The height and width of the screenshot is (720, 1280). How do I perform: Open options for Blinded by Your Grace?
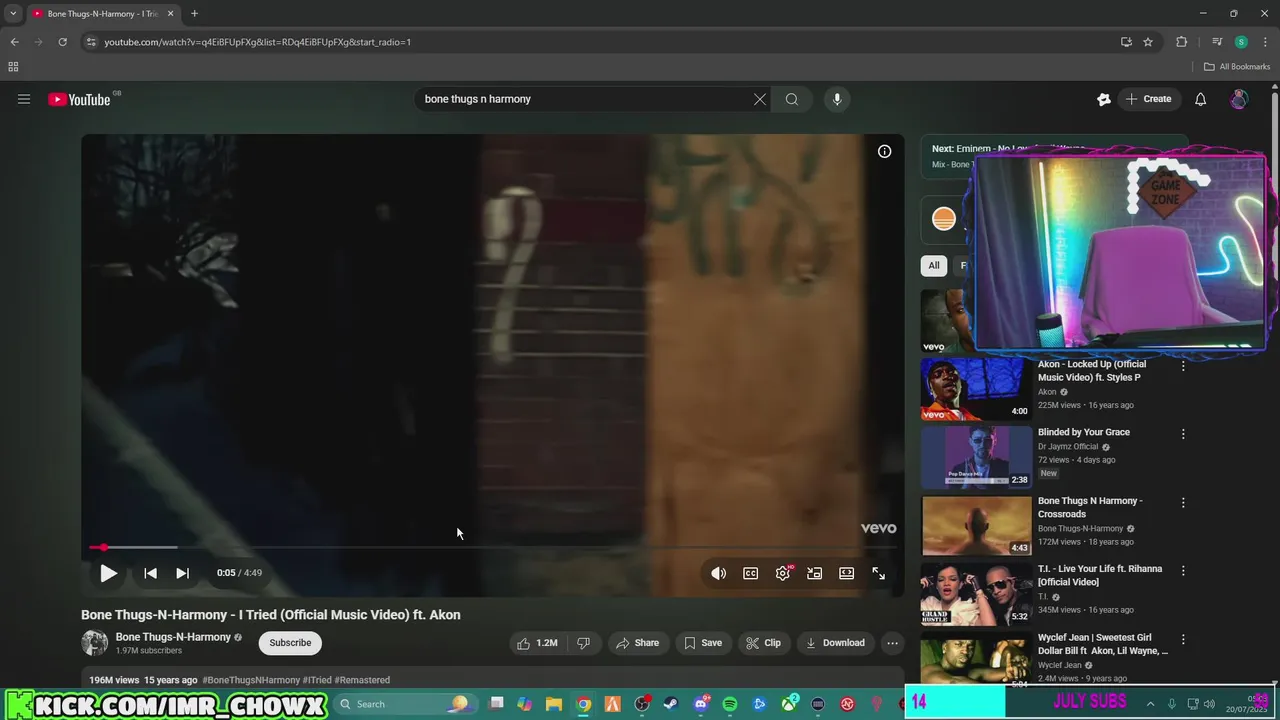(x=1183, y=434)
